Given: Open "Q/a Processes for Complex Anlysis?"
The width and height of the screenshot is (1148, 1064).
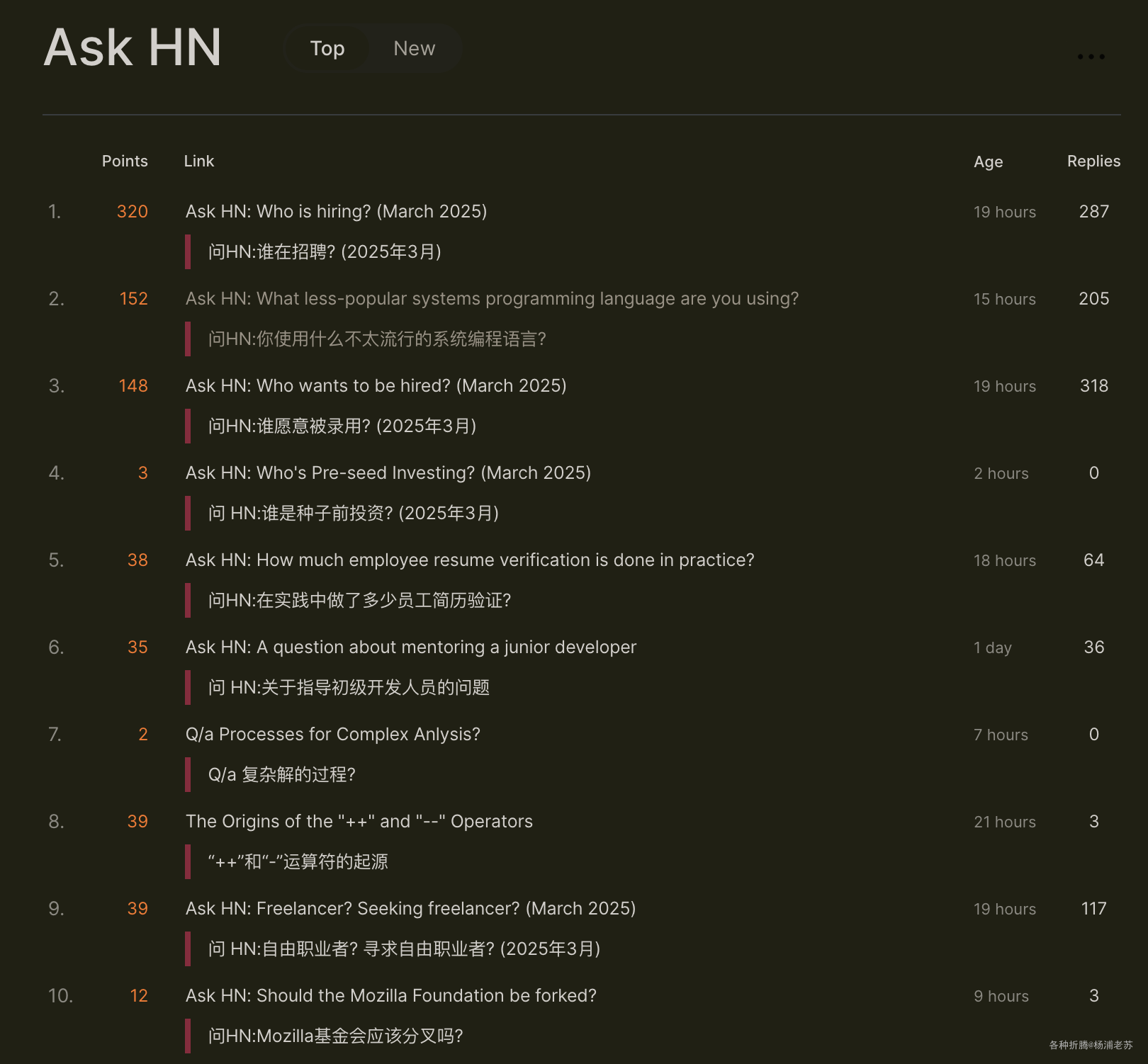Looking at the screenshot, I should pos(333,734).
